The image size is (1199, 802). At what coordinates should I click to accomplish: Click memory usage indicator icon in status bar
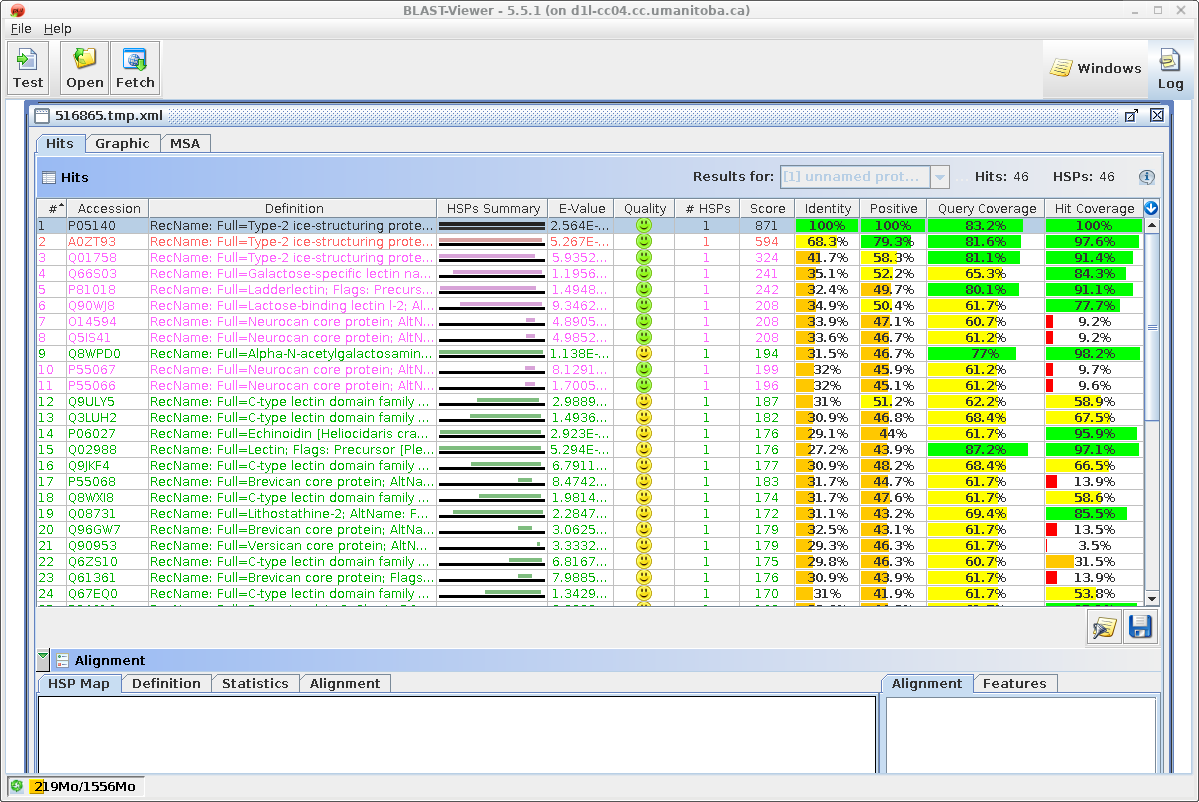(x=16, y=786)
